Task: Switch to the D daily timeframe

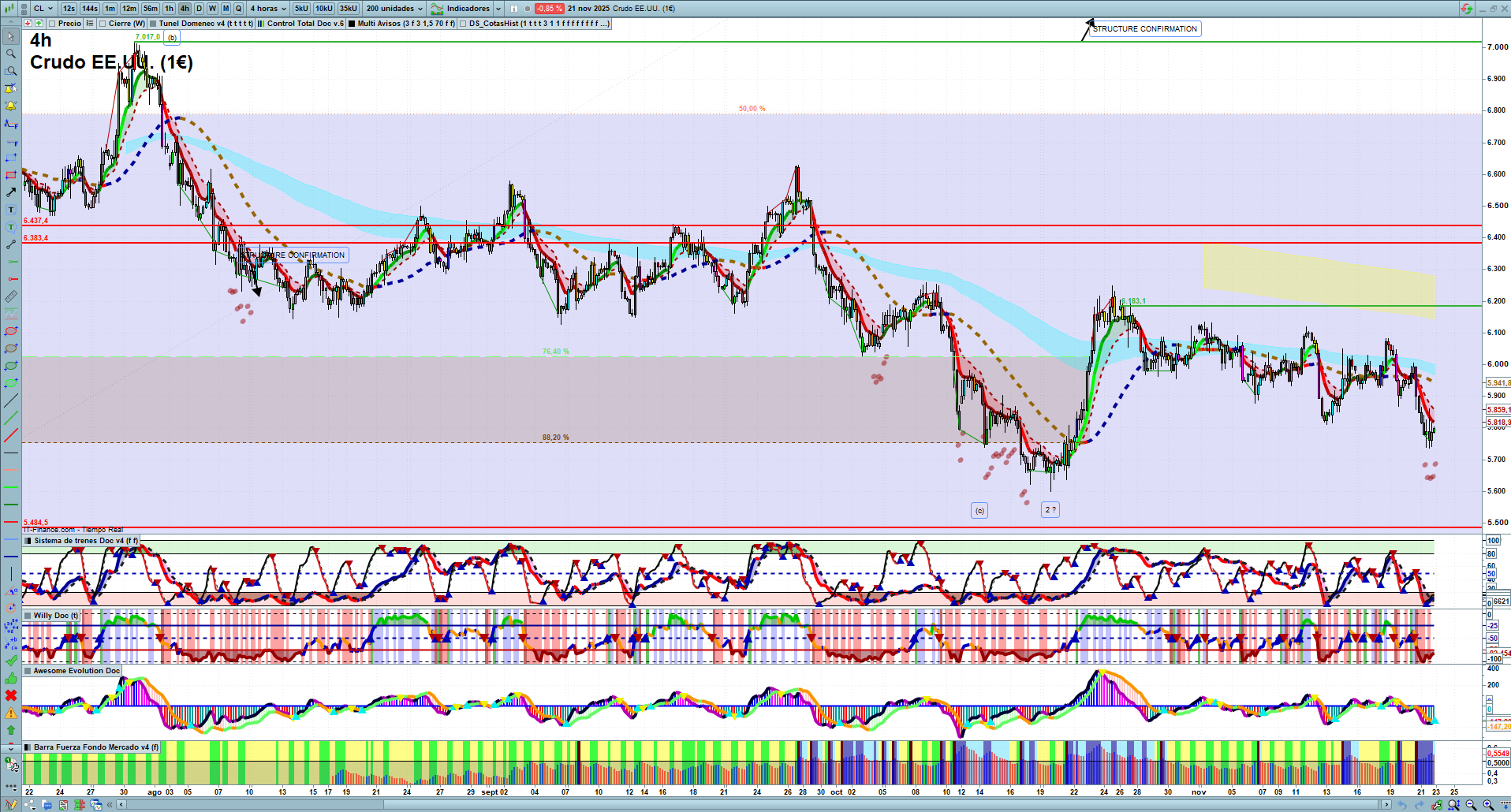Action: 199,9
